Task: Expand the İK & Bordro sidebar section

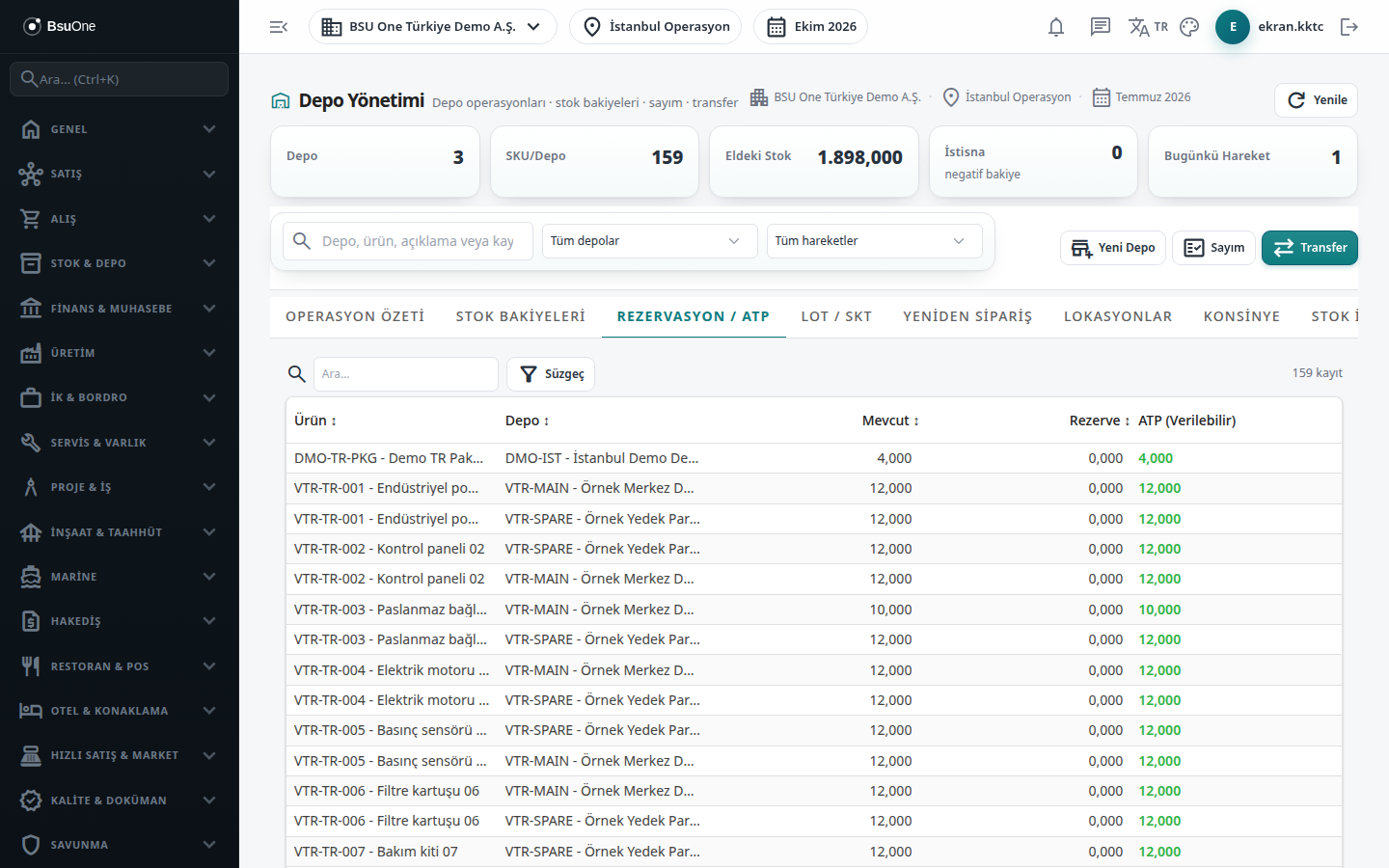Action: click(120, 397)
